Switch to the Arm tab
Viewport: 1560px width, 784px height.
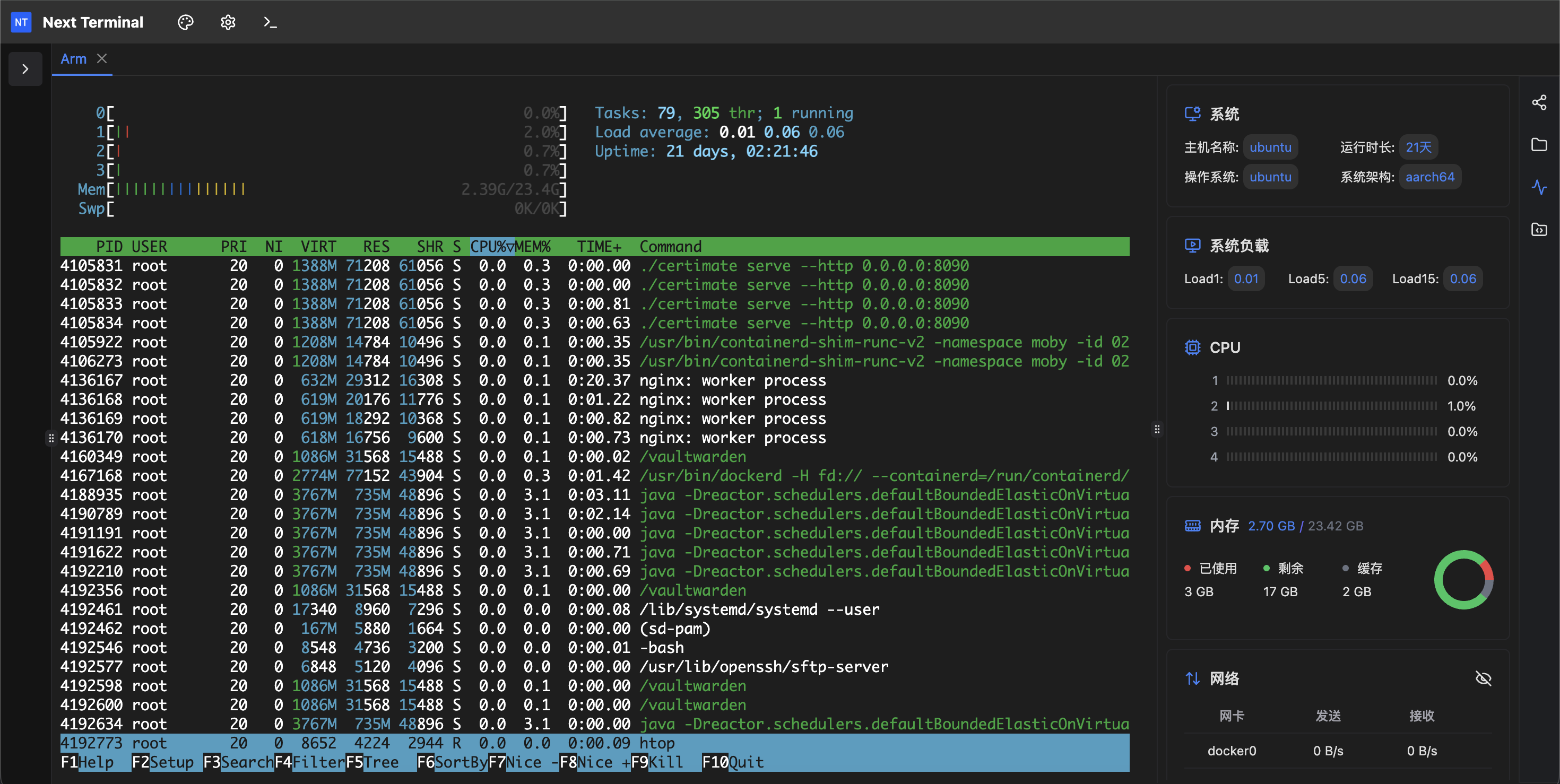(73, 59)
